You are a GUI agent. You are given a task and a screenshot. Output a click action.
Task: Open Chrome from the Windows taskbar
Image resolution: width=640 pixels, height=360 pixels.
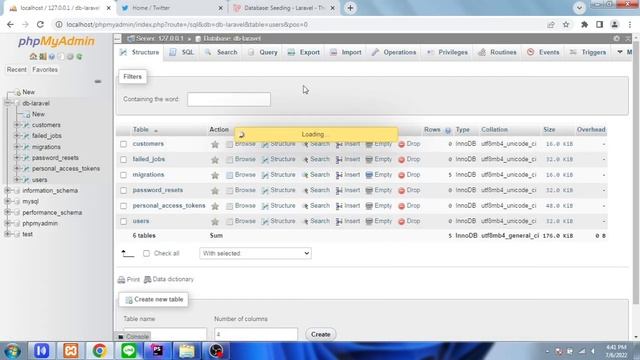(99, 351)
